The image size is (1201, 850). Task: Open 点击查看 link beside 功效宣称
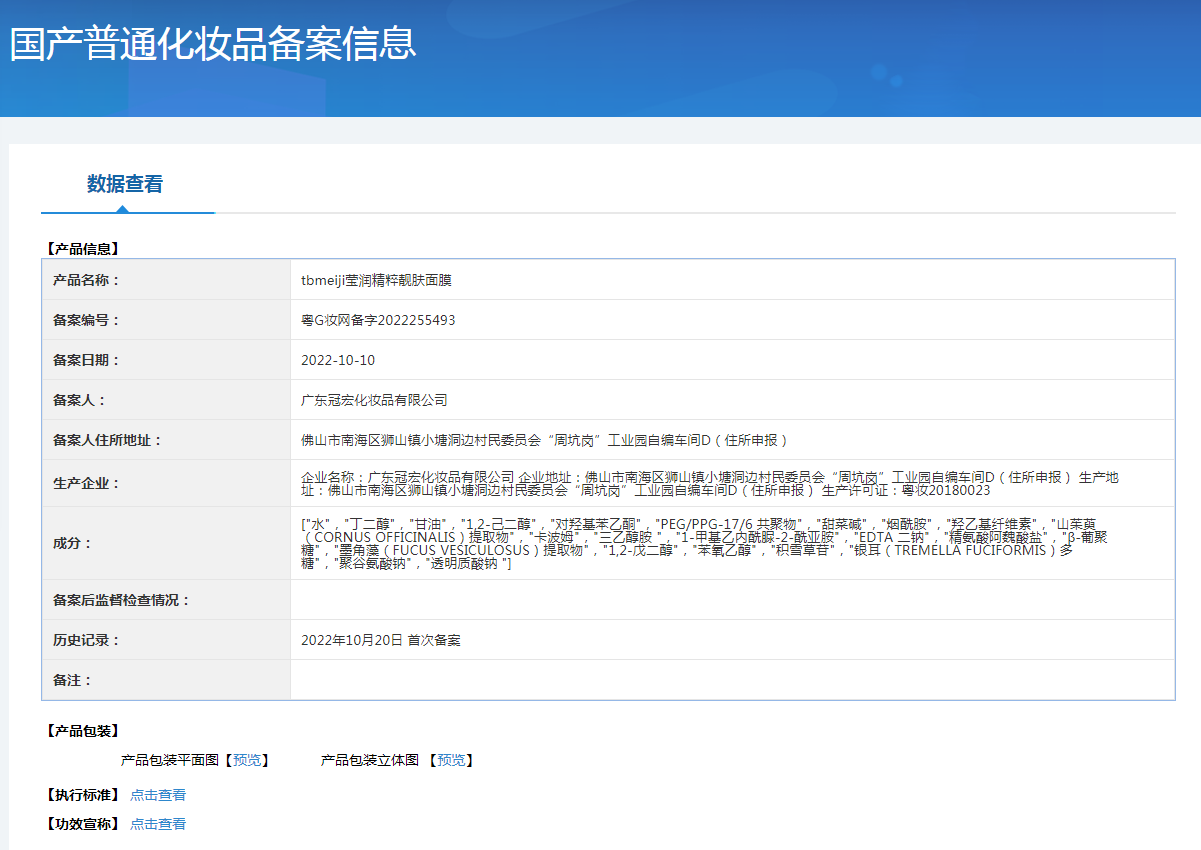(x=158, y=824)
